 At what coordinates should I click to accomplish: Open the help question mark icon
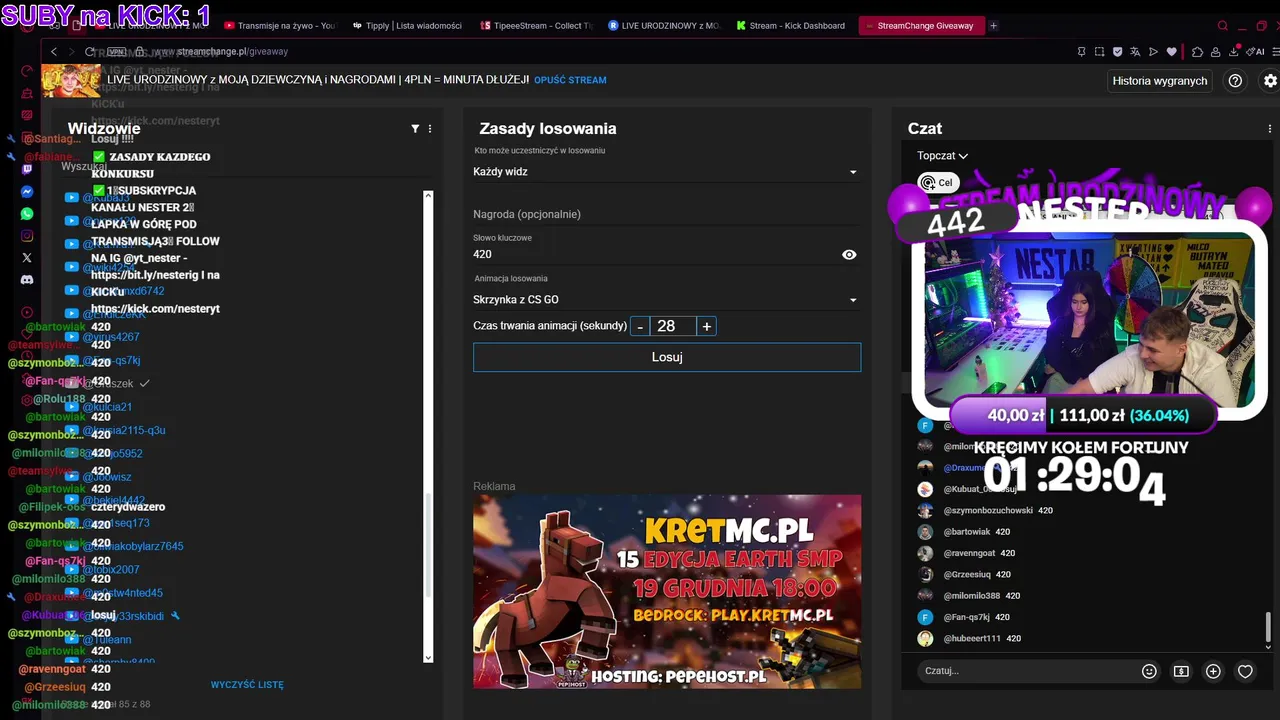click(1235, 81)
